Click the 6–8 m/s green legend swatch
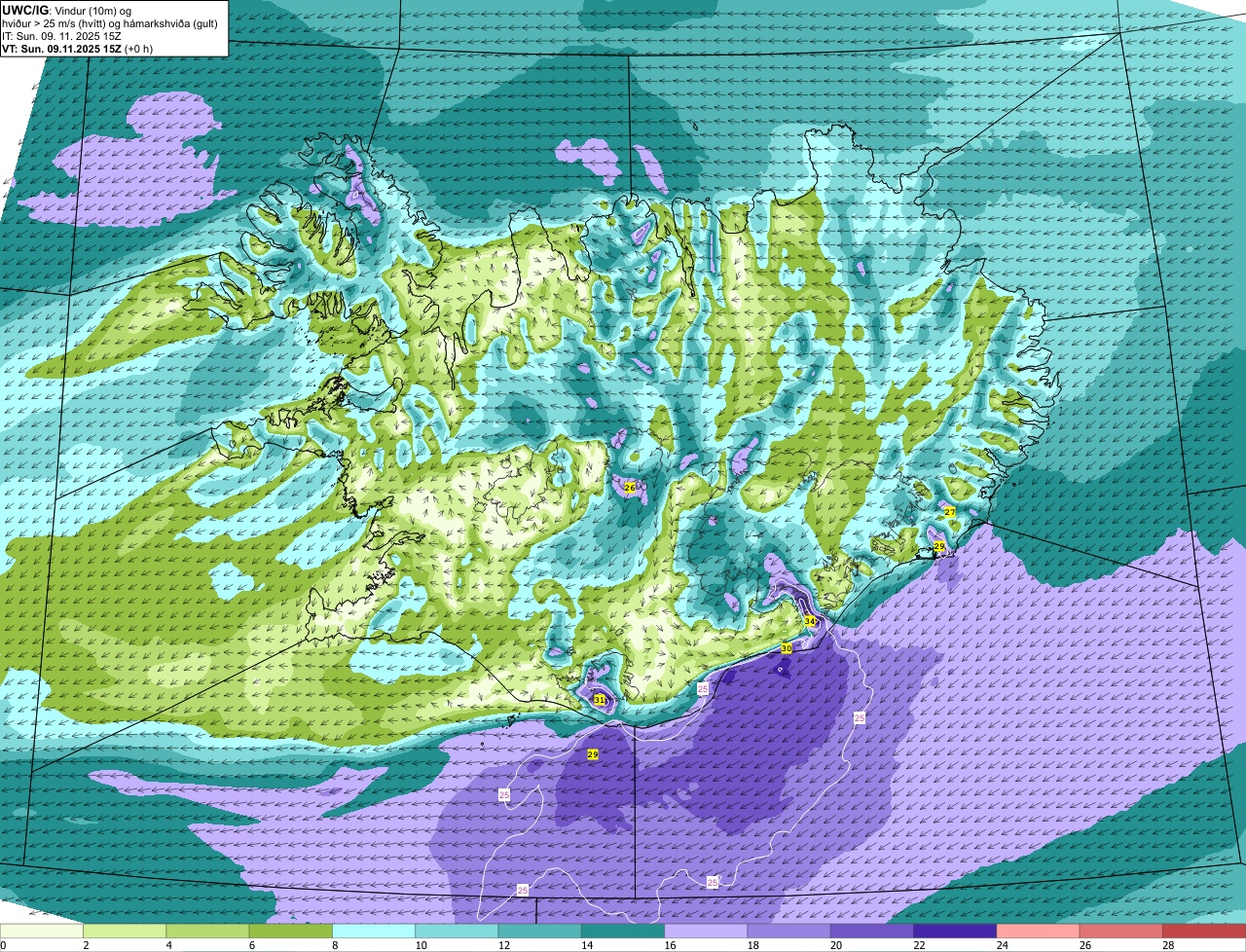 tap(291, 931)
